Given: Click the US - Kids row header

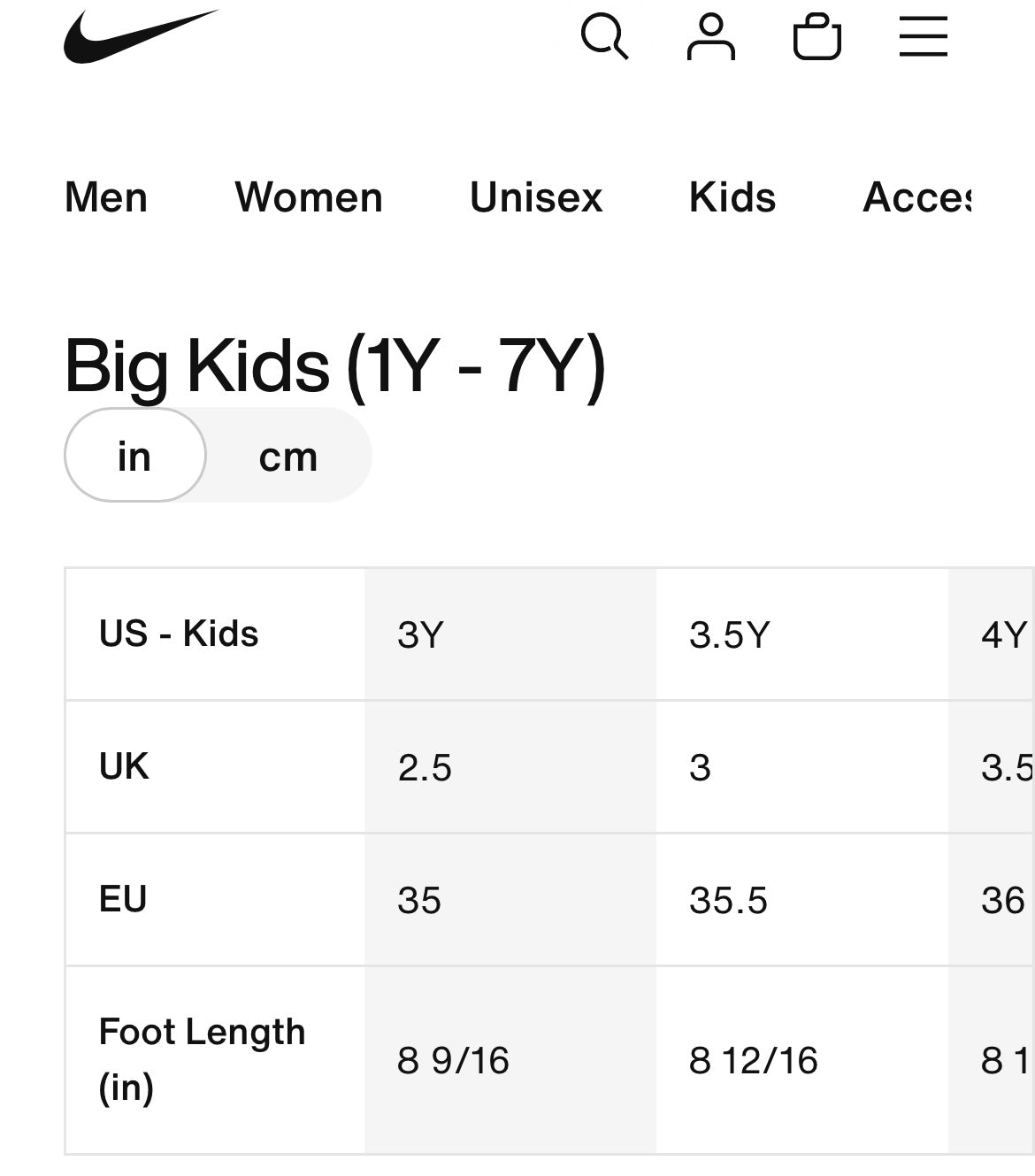Looking at the screenshot, I should pos(179,634).
